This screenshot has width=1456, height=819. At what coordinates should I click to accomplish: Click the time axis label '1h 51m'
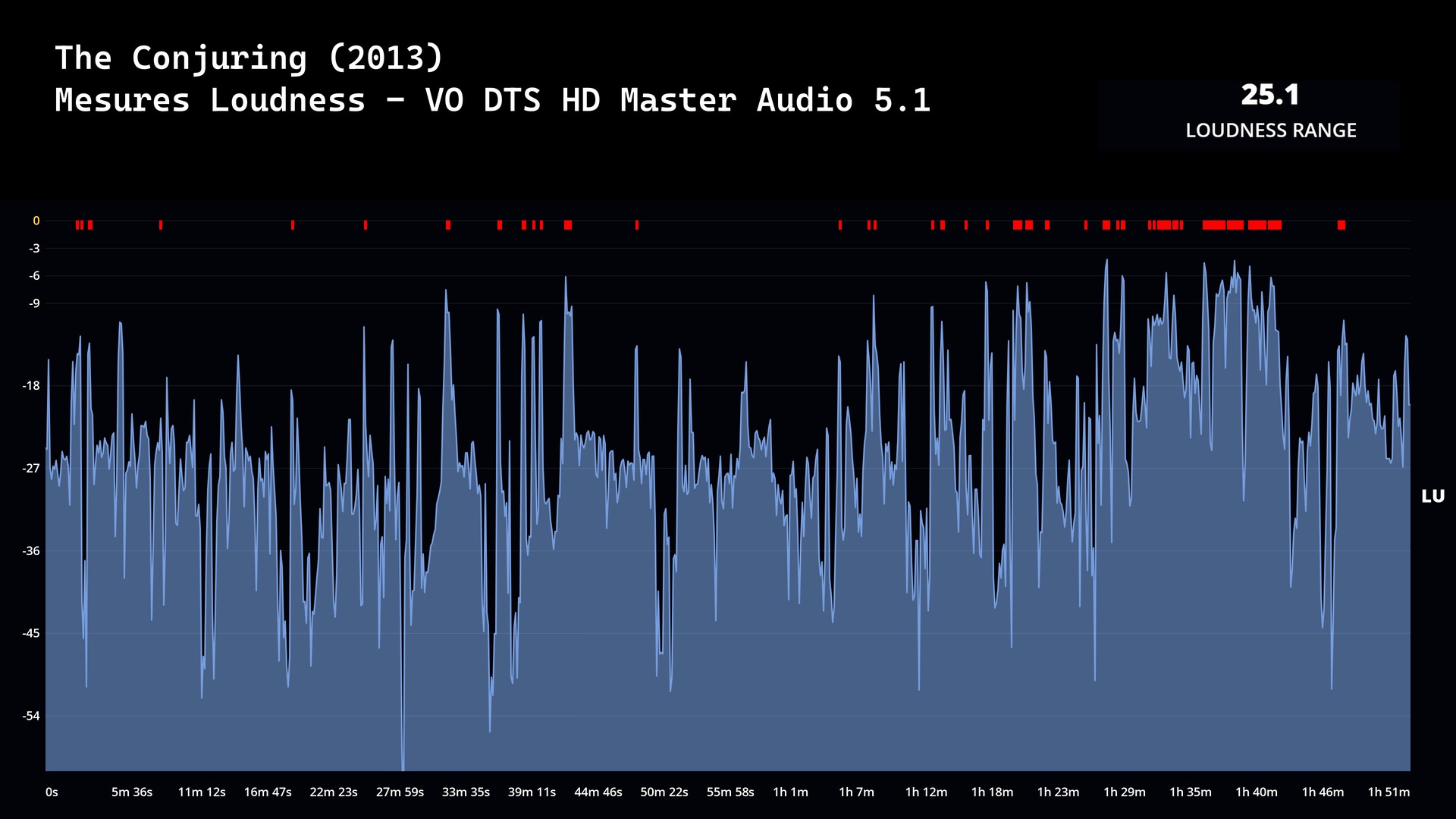[1389, 792]
